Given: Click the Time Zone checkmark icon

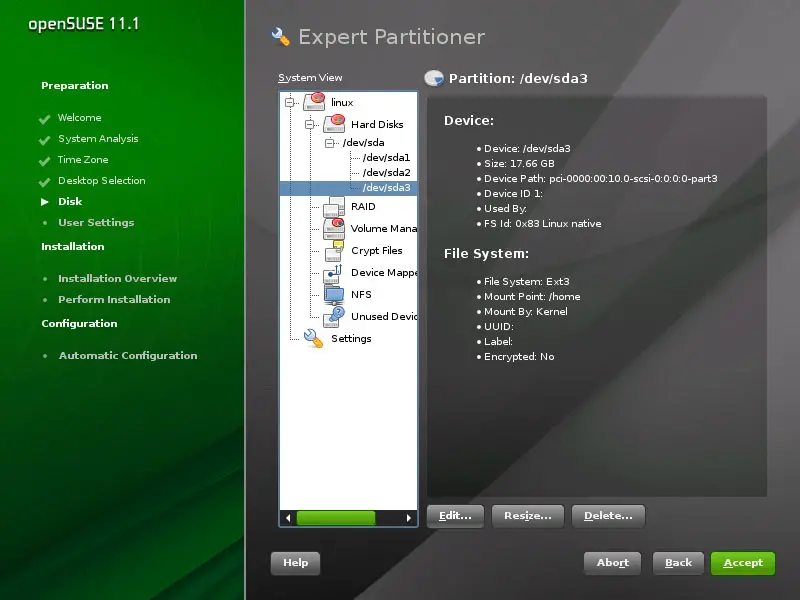Looking at the screenshot, I should coord(44,161).
